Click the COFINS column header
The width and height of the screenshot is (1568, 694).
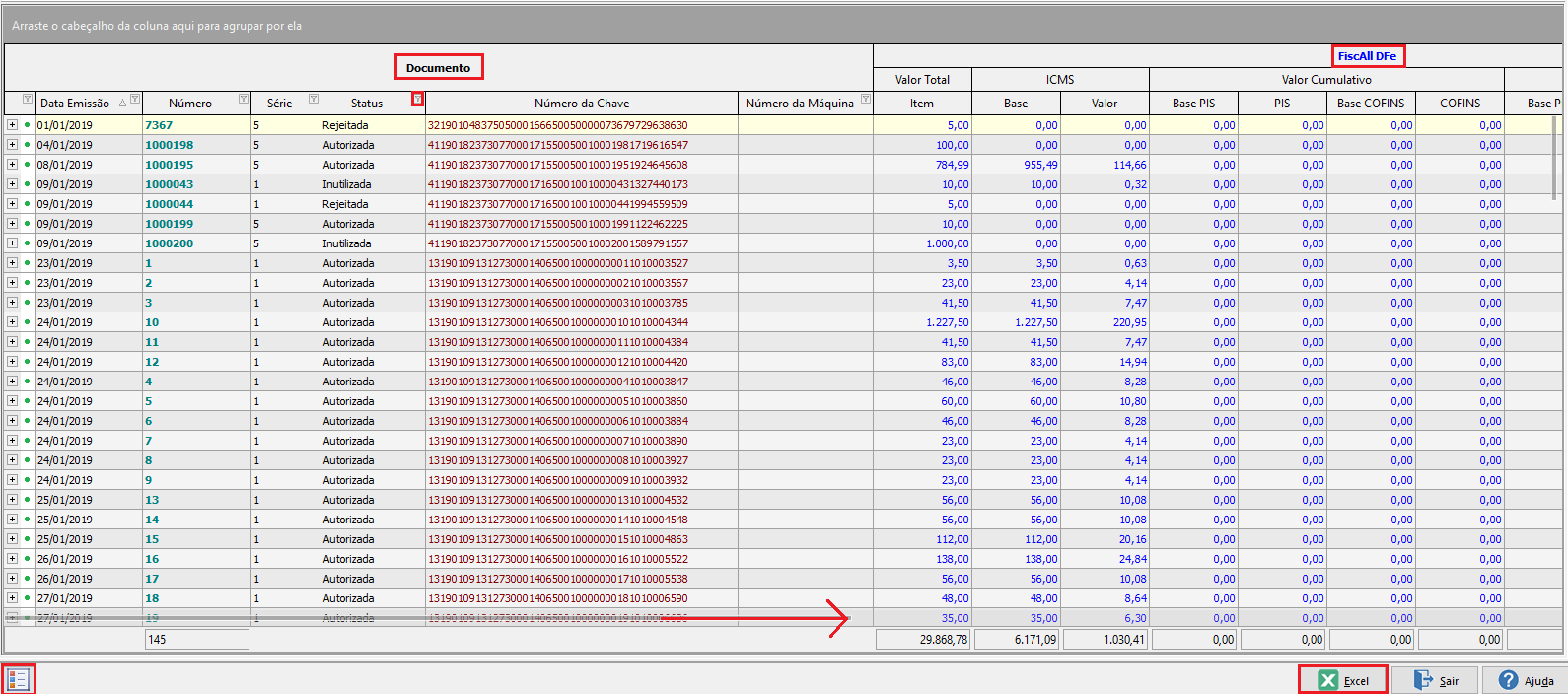coord(1460,104)
